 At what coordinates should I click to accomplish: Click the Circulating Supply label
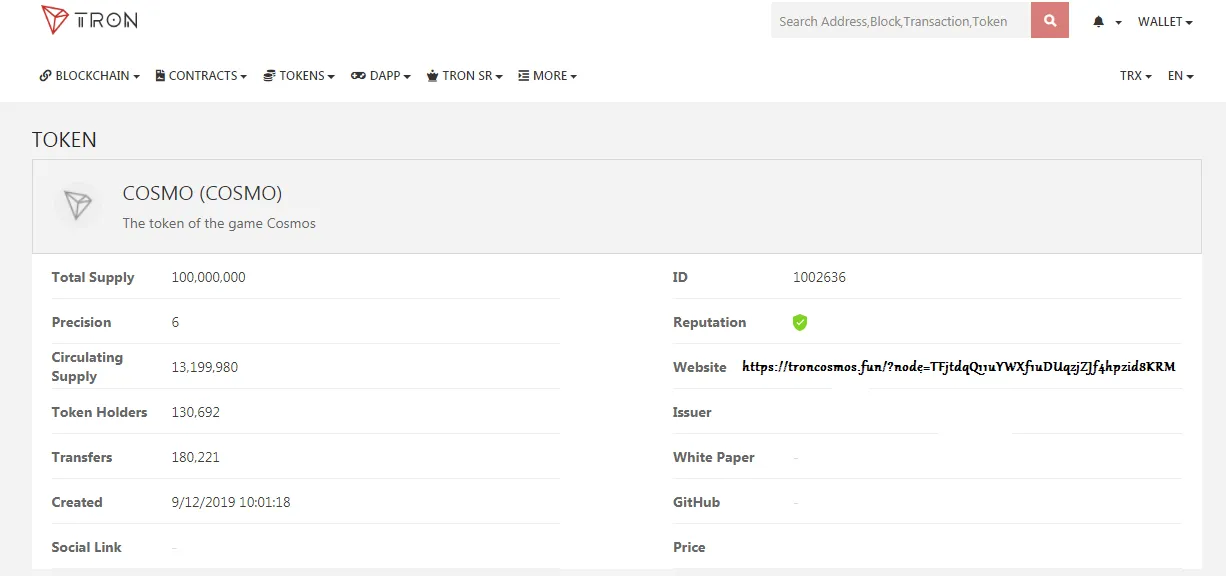pos(88,367)
